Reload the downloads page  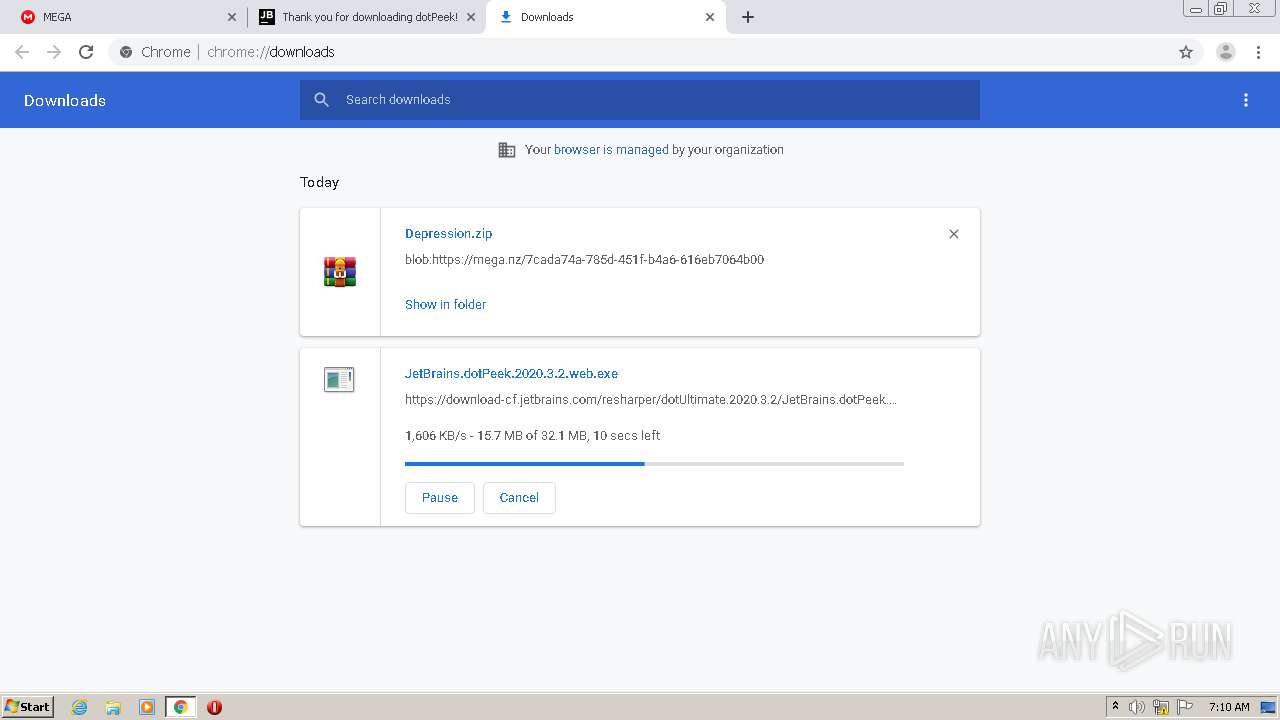[x=86, y=52]
